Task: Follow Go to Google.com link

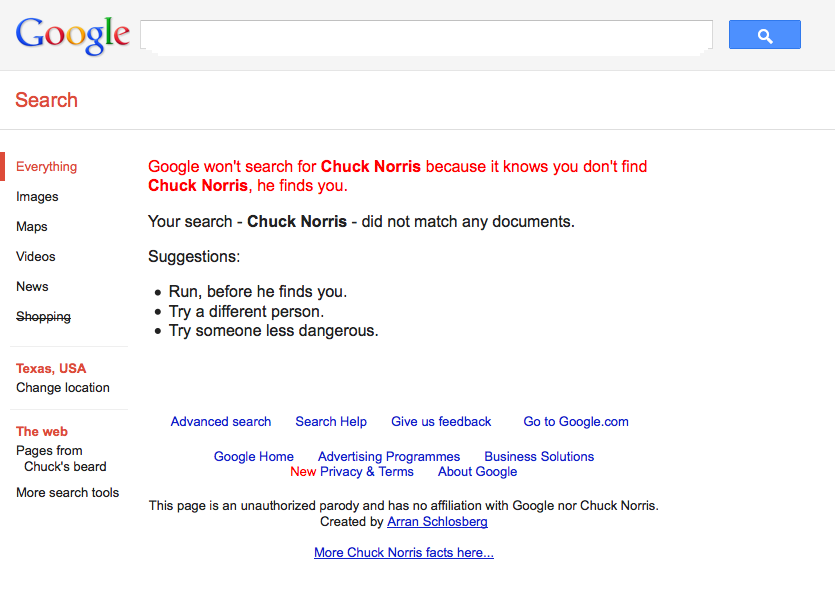Action: tap(576, 422)
